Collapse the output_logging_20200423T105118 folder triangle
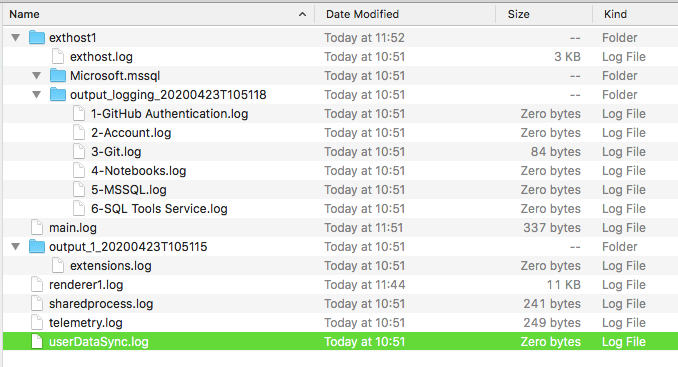 [37, 95]
